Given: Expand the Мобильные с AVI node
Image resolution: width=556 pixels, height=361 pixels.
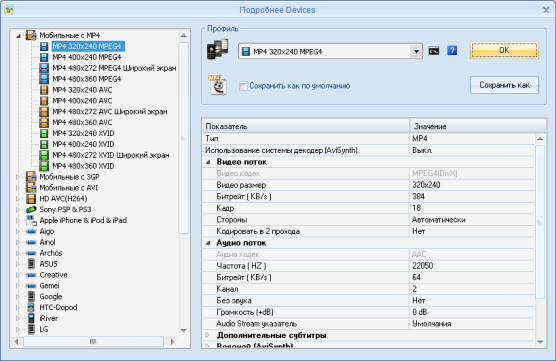Looking at the screenshot, I should point(18,188).
